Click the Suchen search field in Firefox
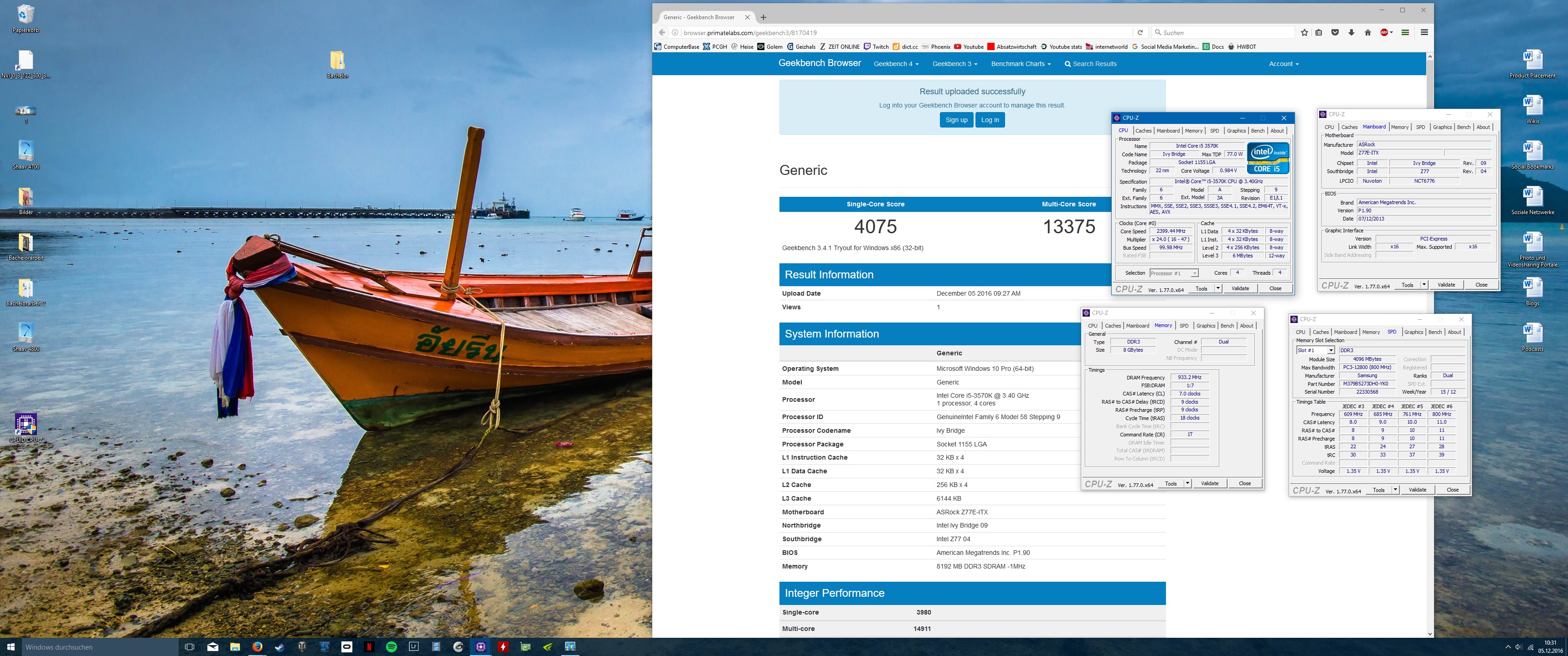Screen dimensions: 1568x656 point(1223,32)
